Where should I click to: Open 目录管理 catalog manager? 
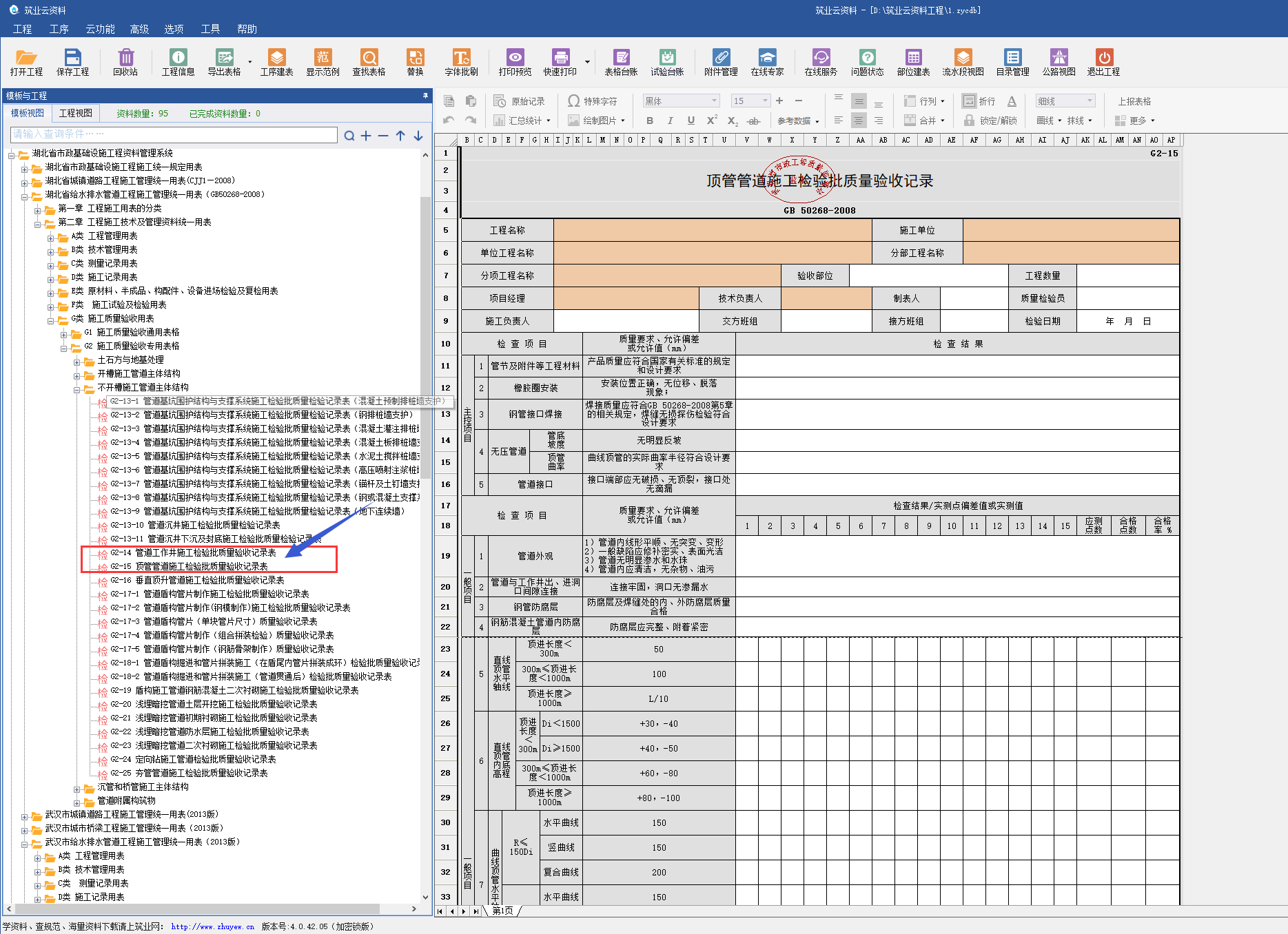1012,62
